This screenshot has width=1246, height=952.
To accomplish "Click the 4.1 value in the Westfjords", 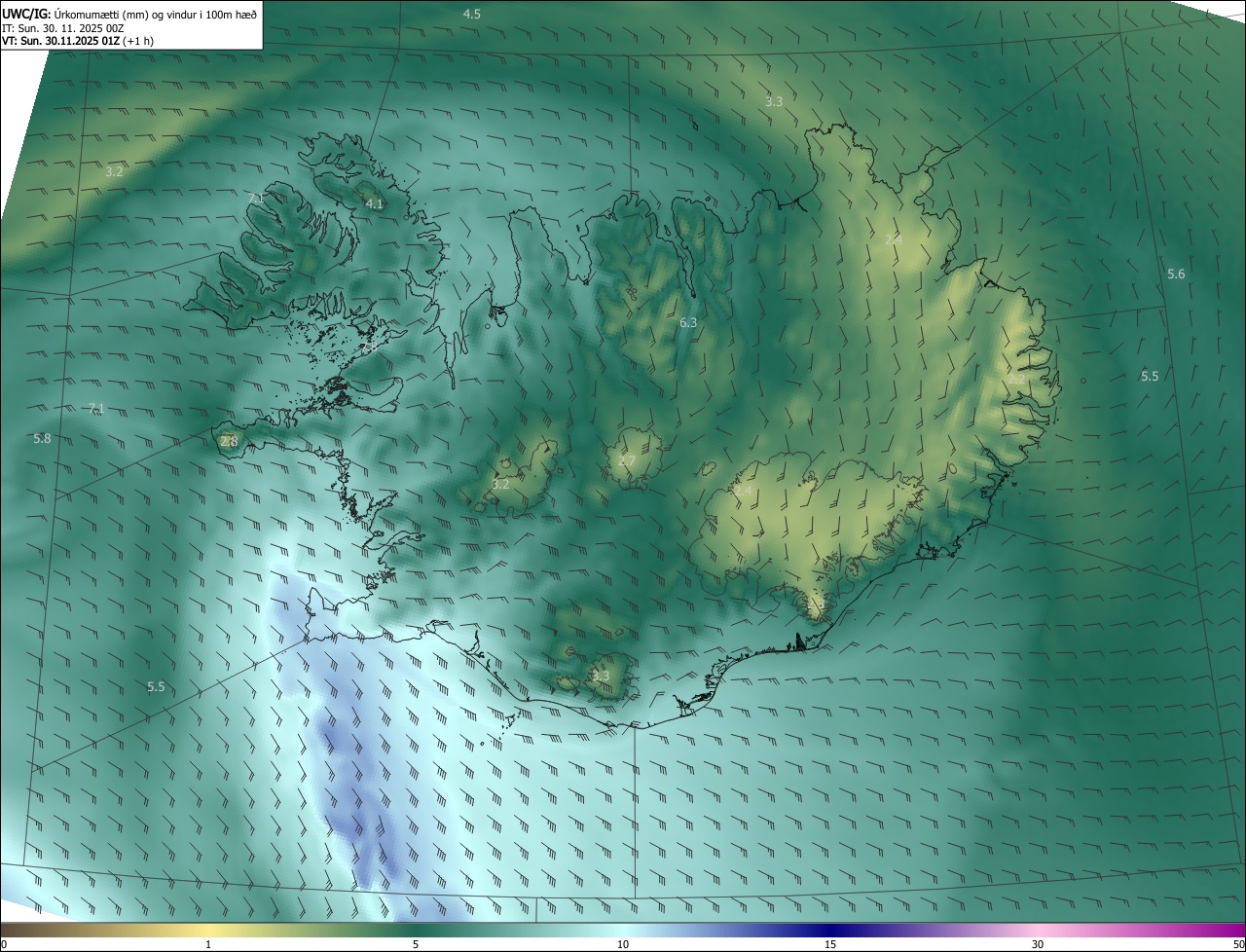I will coord(374,203).
